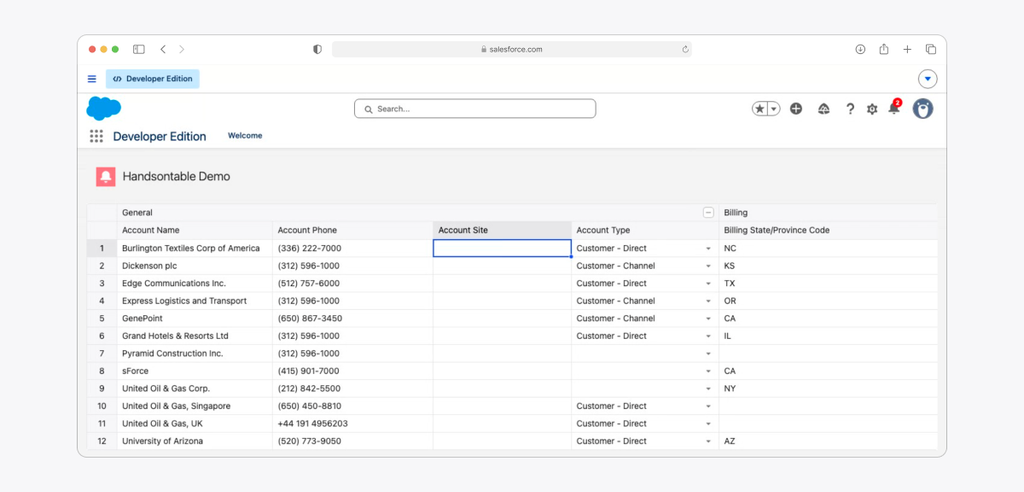Open the App Launcher dots grid
The width and height of the screenshot is (1024, 492).
tap(97, 136)
